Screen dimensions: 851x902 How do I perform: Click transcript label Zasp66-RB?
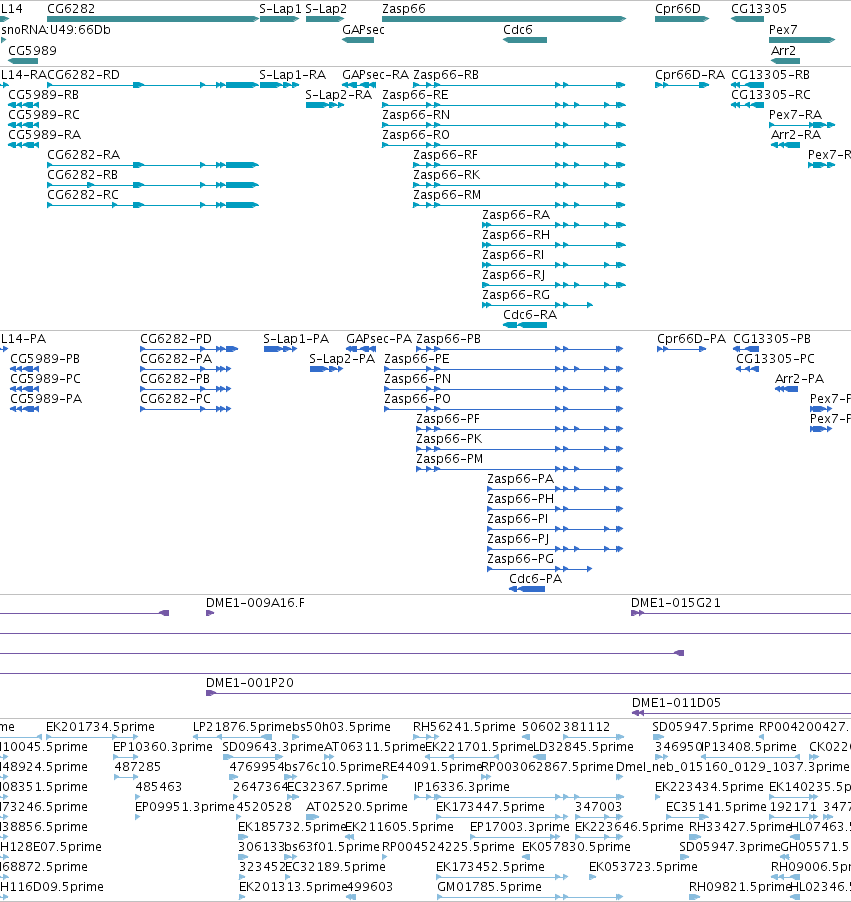point(446,75)
